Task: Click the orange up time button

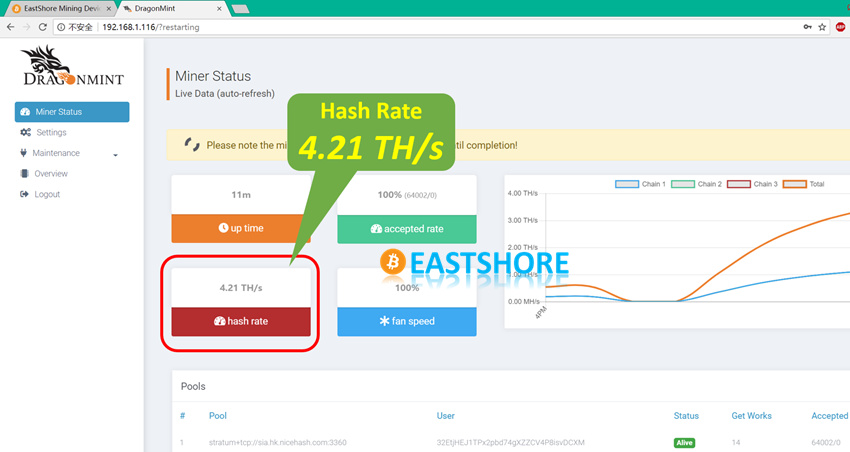Action: [x=241, y=228]
